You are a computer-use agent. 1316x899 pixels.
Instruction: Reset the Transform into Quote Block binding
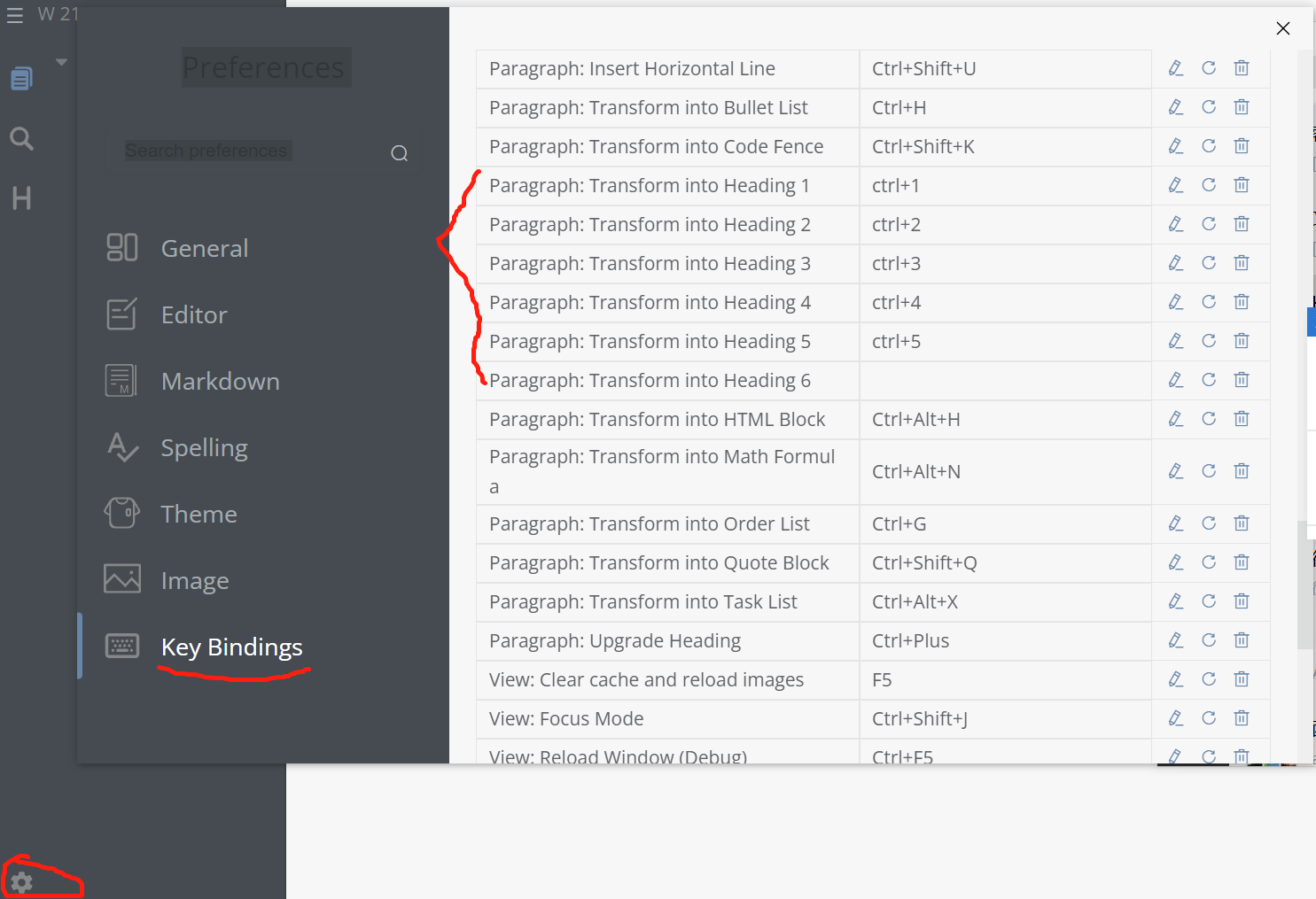(1209, 562)
